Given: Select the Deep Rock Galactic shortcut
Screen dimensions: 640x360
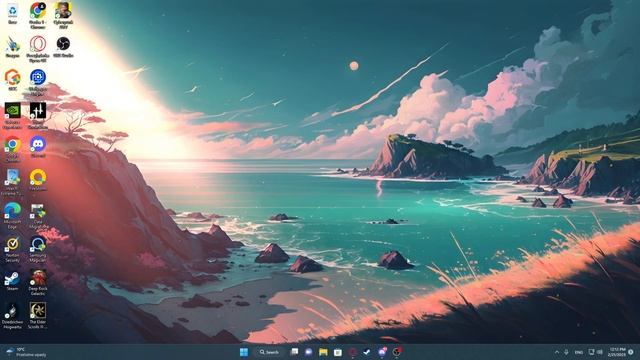Looking at the screenshot, I should point(38,282).
